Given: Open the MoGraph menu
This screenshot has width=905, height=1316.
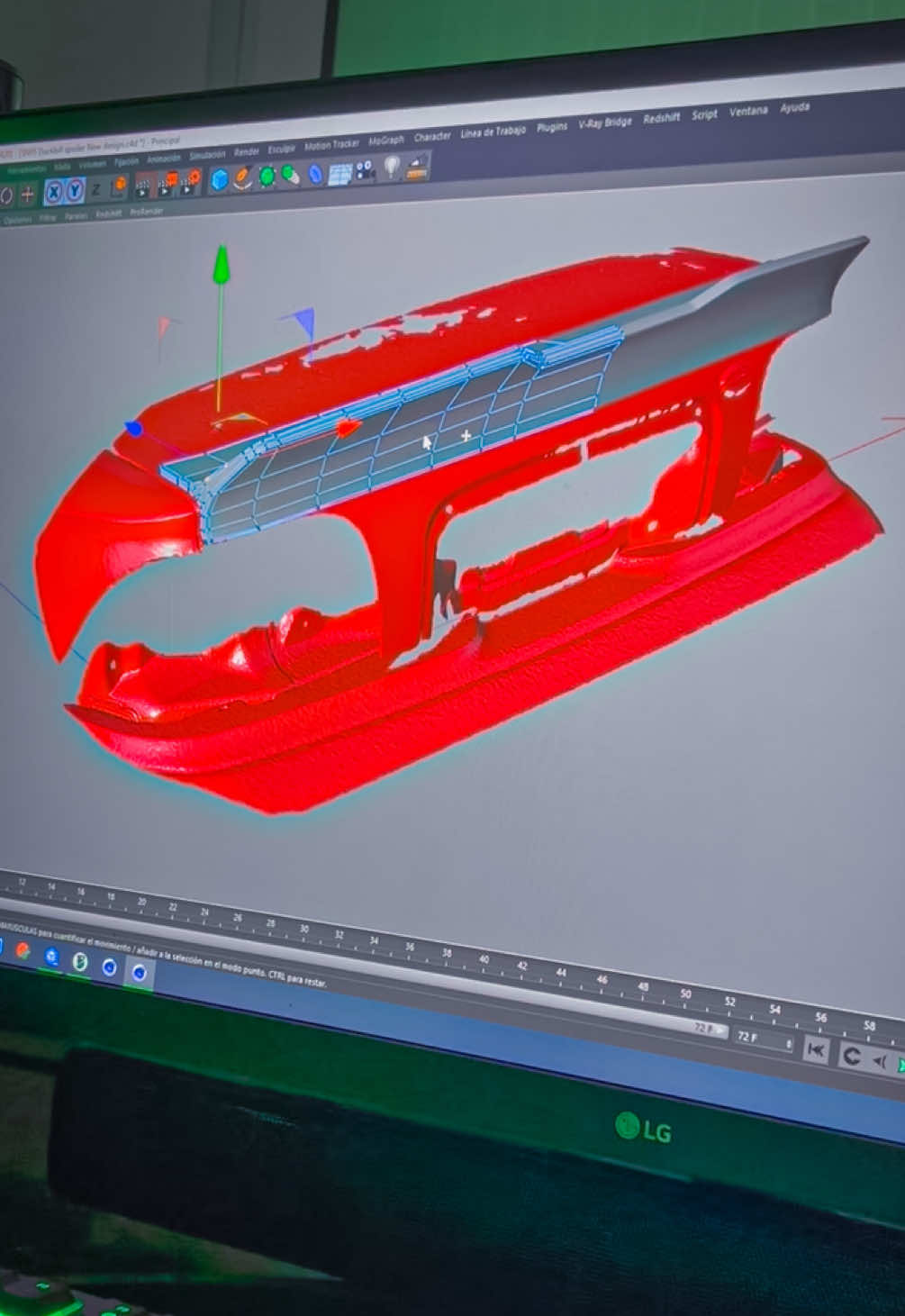Looking at the screenshot, I should point(386,141).
